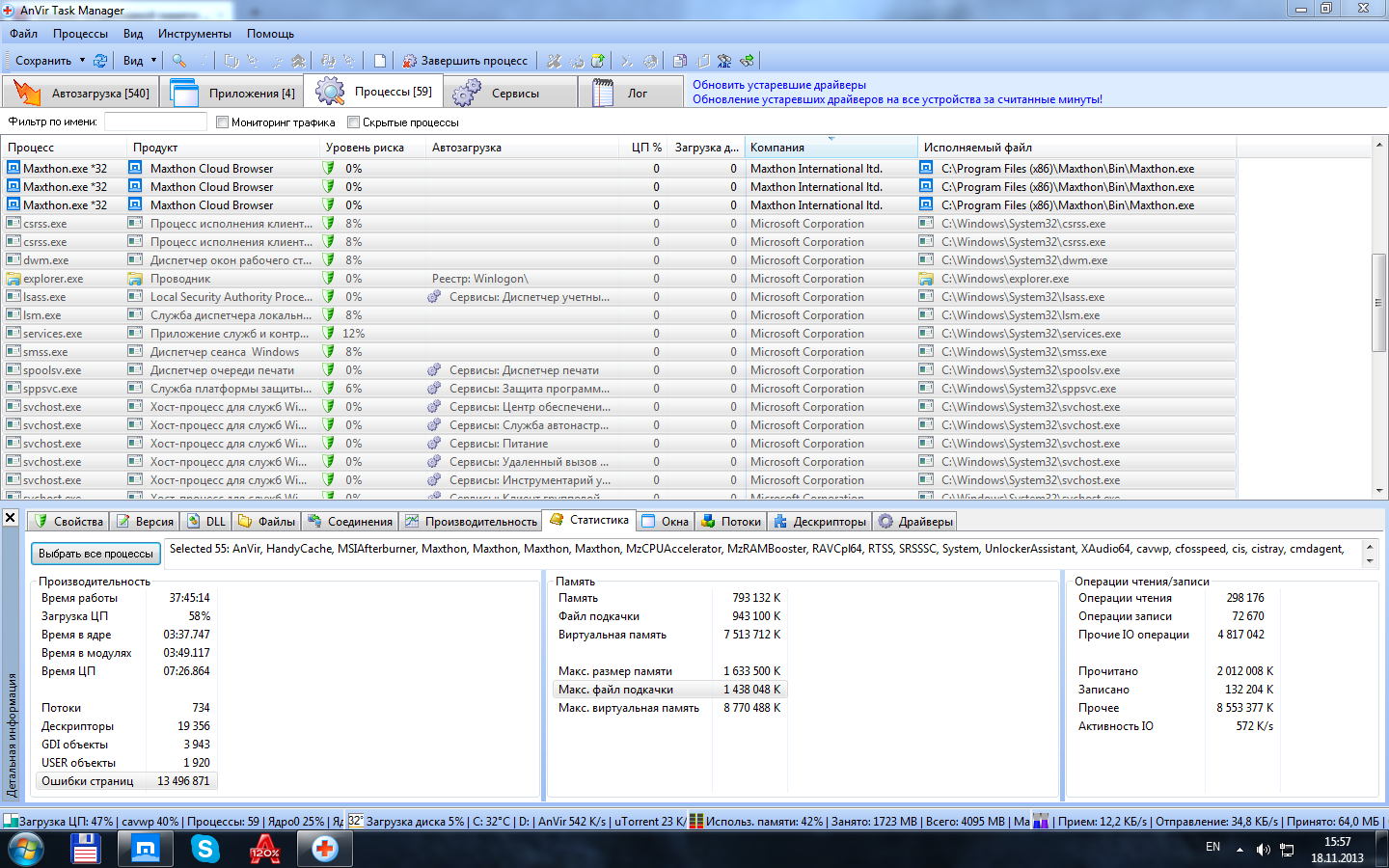Screen dimensions: 1389x868
Task: Open the Производительность detail tab
Action: coord(471,521)
